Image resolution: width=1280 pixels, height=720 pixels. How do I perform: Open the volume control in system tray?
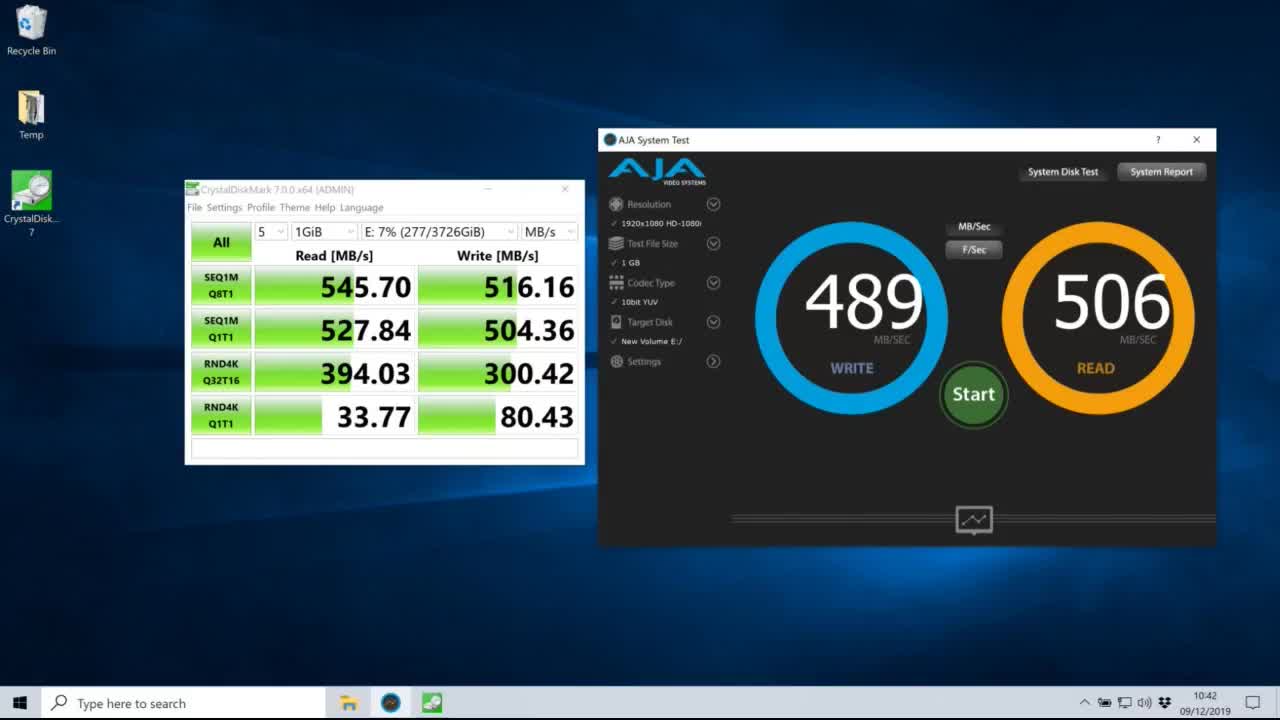point(1144,703)
